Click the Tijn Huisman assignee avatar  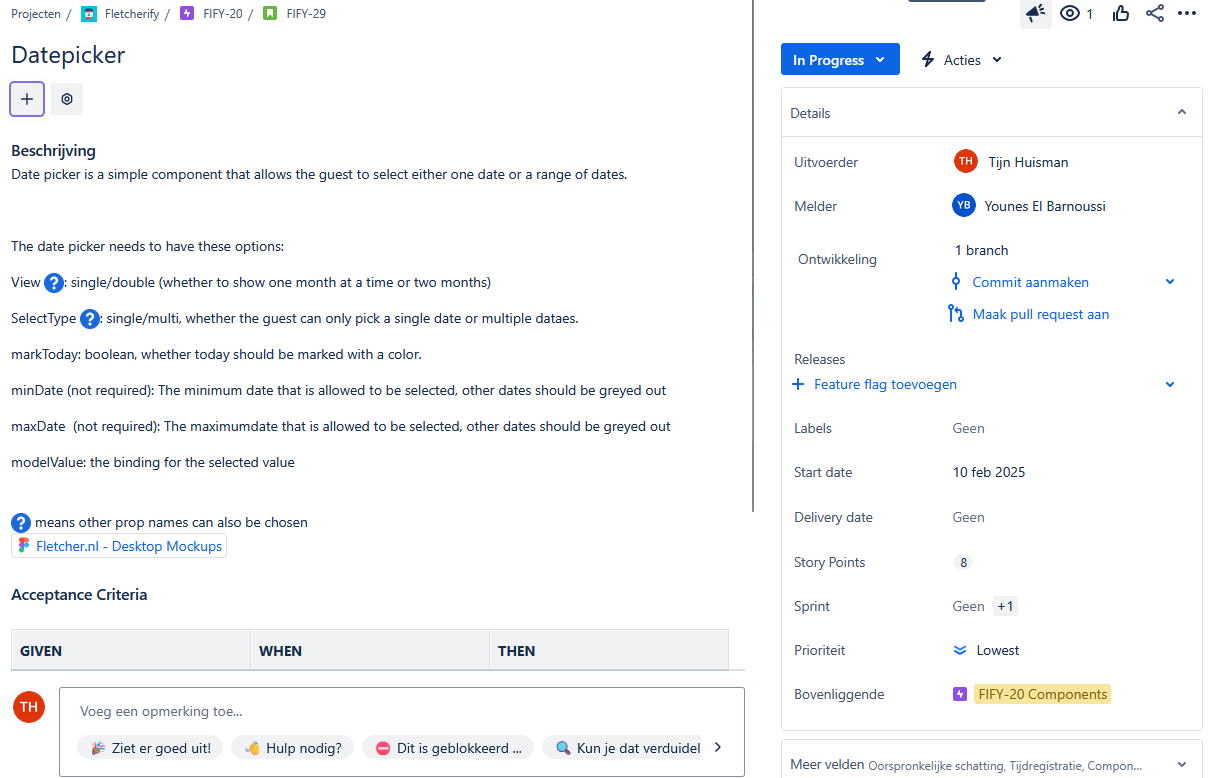coord(965,162)
